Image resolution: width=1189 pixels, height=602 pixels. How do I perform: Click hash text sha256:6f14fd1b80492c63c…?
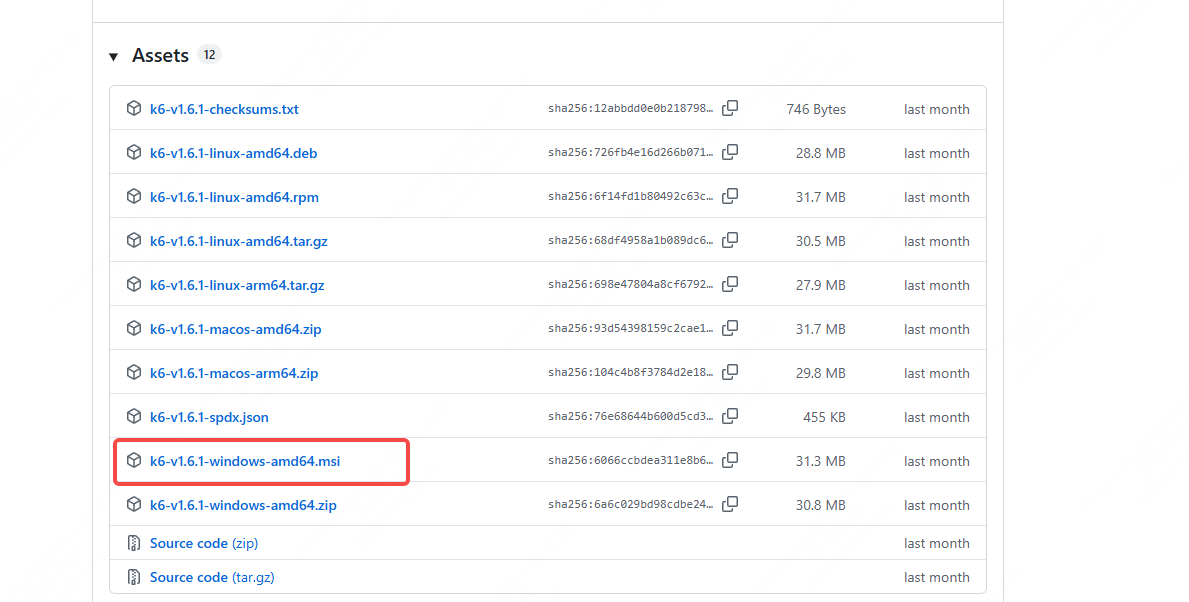(631, 196)
